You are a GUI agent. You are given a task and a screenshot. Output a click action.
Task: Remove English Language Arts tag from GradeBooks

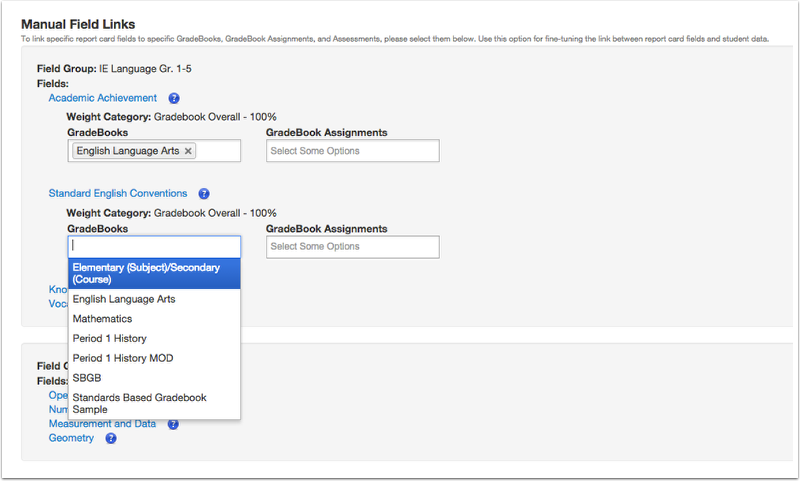(x=188, y=151)
